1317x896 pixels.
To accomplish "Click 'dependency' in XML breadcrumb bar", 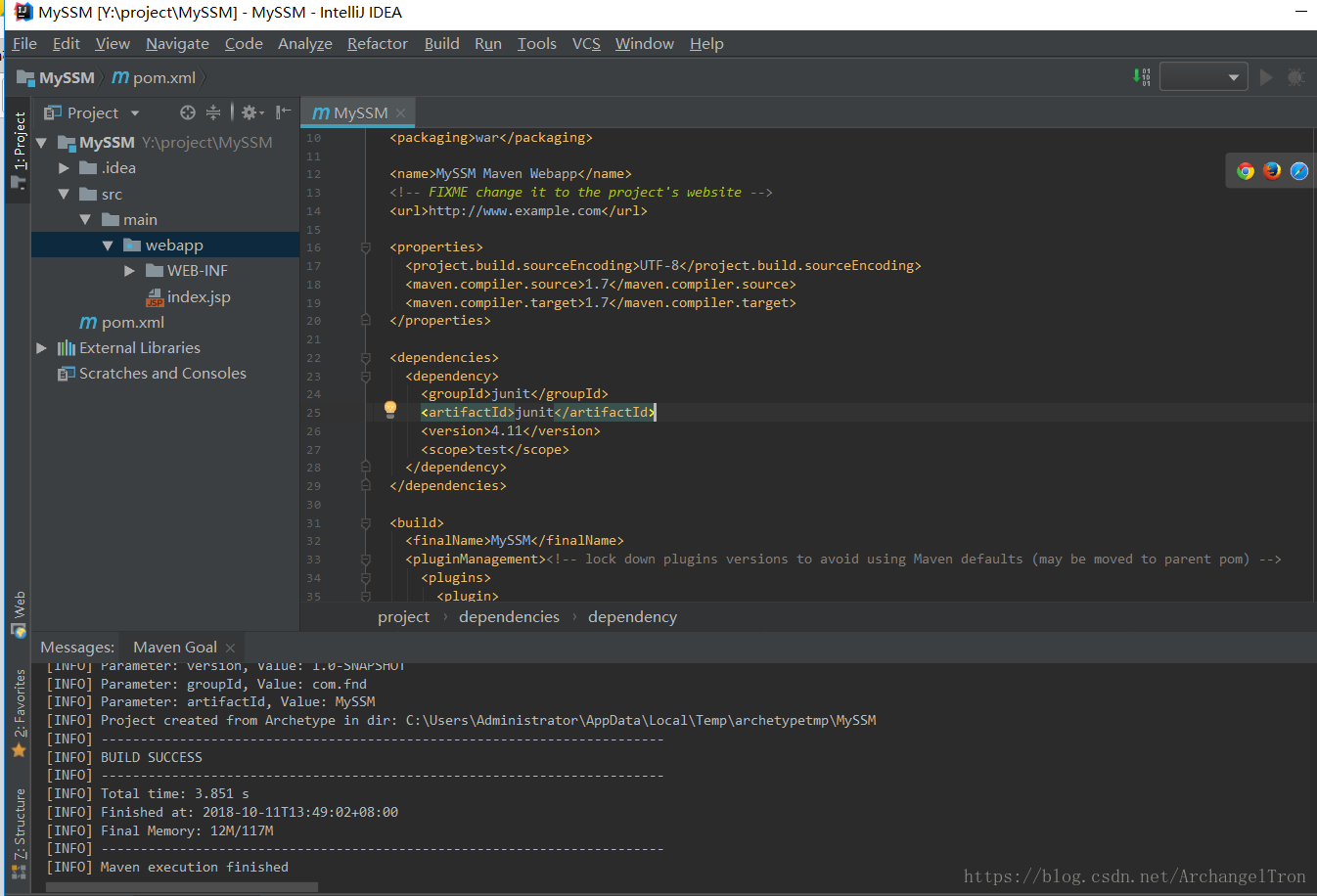I will [632, 616].
